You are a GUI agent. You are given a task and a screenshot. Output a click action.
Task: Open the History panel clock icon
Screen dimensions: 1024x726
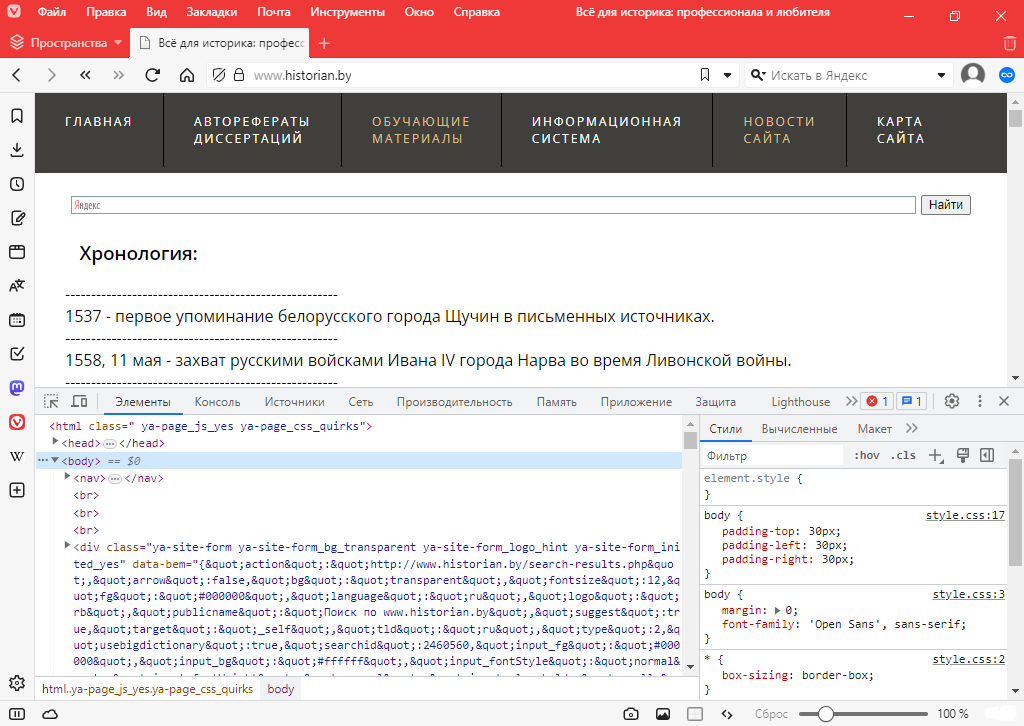(17, 184)
